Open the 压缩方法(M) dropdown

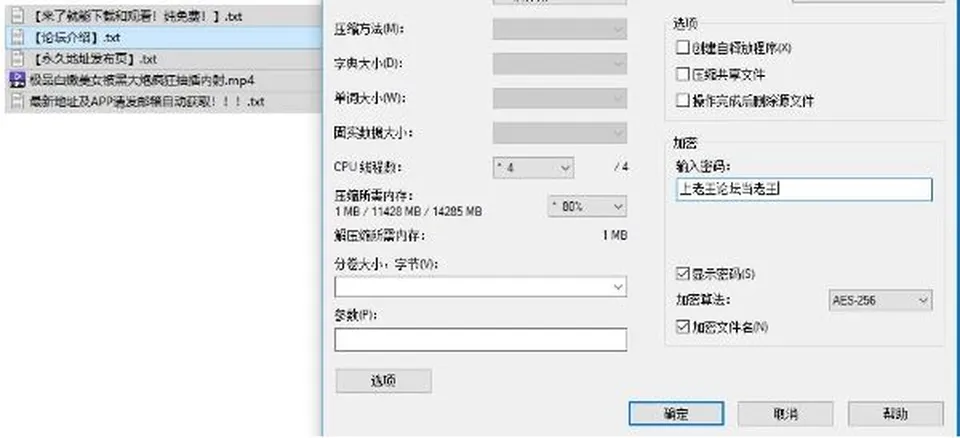pos(560,29)
